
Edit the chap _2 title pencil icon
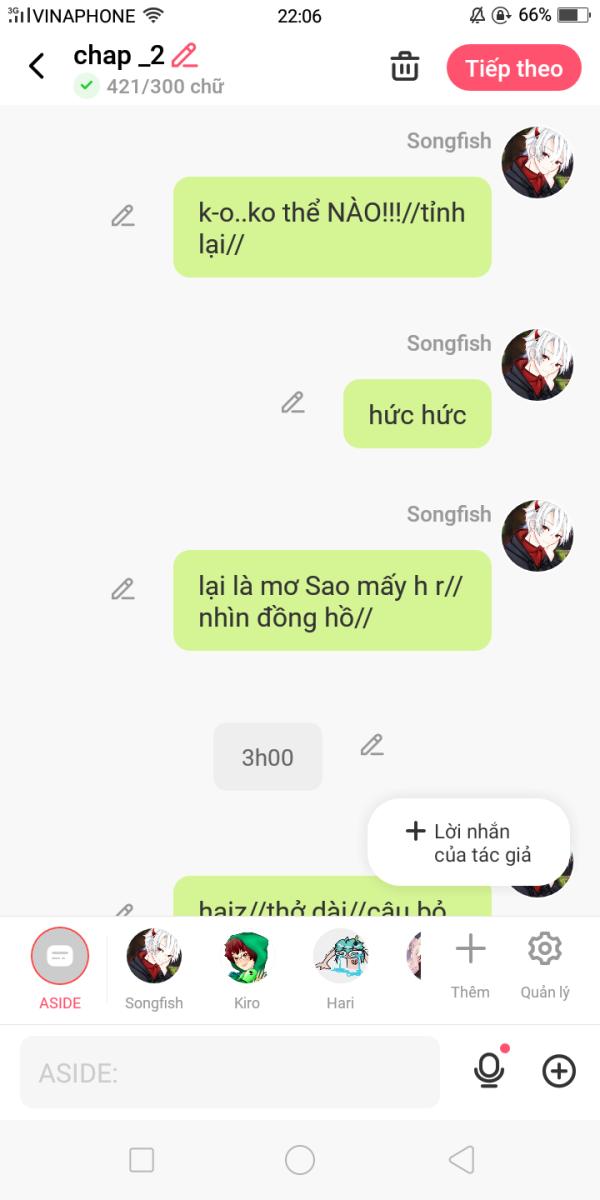[x=184, y=55]
